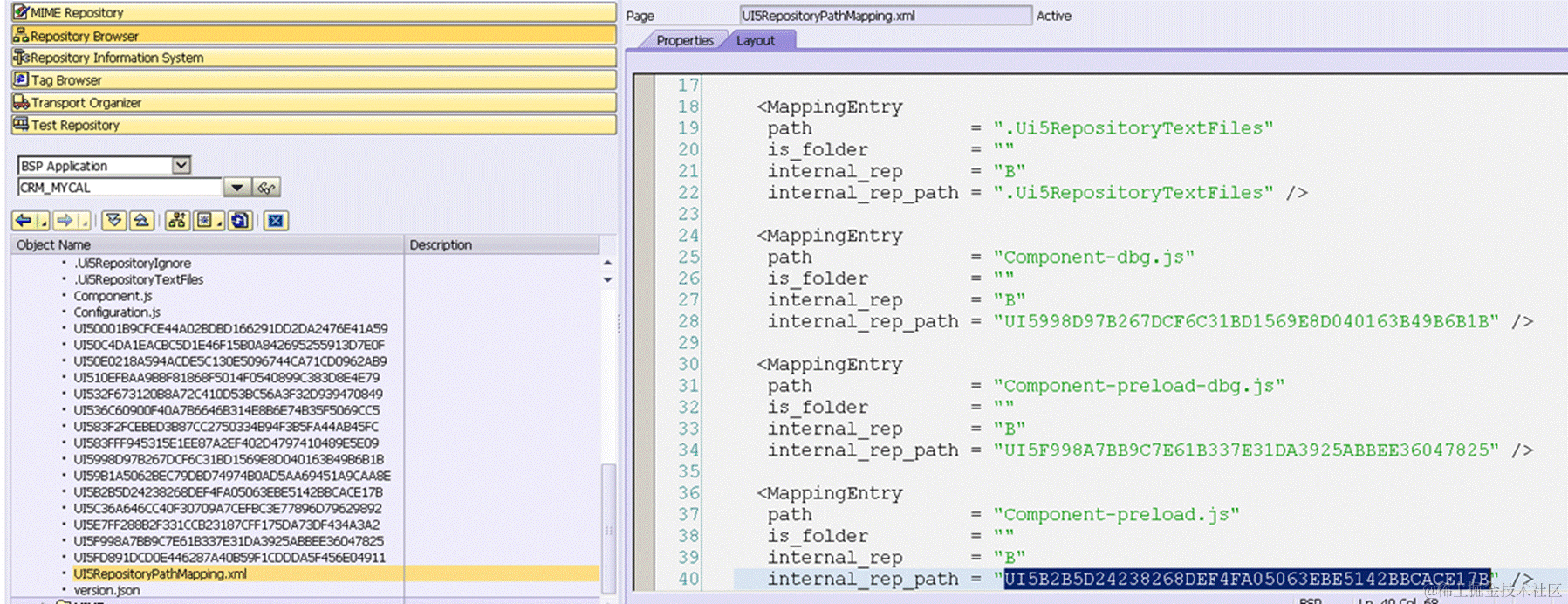Click tree scrollbar down arrow
The width and height of the screenshot is (1568, 604).
pyautogui.click(x=607, y=279)
